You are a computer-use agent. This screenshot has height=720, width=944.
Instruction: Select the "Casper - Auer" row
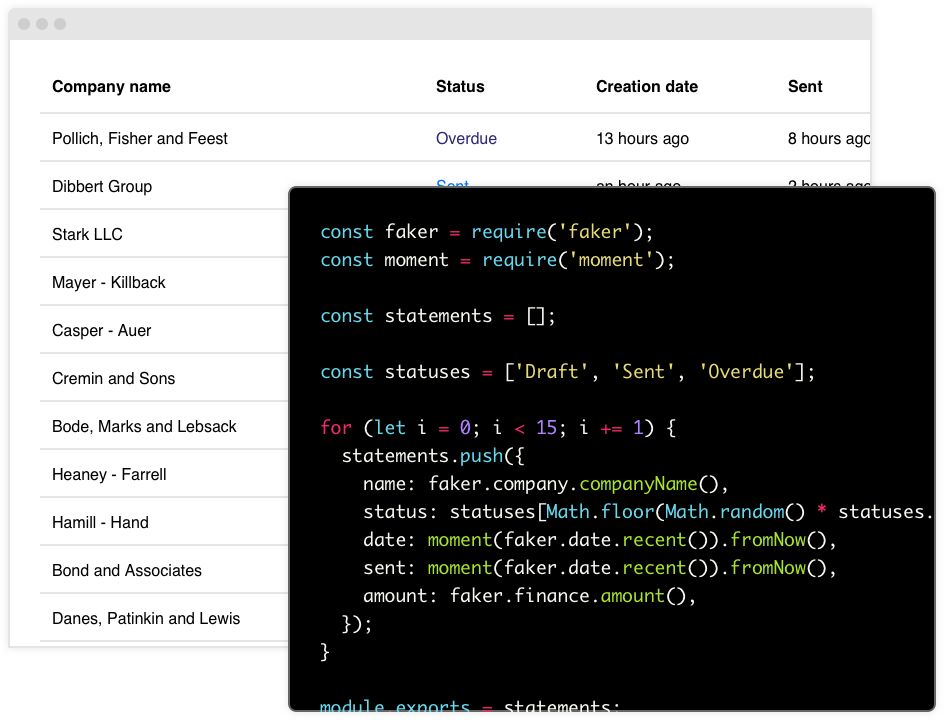tap(100, 330)
